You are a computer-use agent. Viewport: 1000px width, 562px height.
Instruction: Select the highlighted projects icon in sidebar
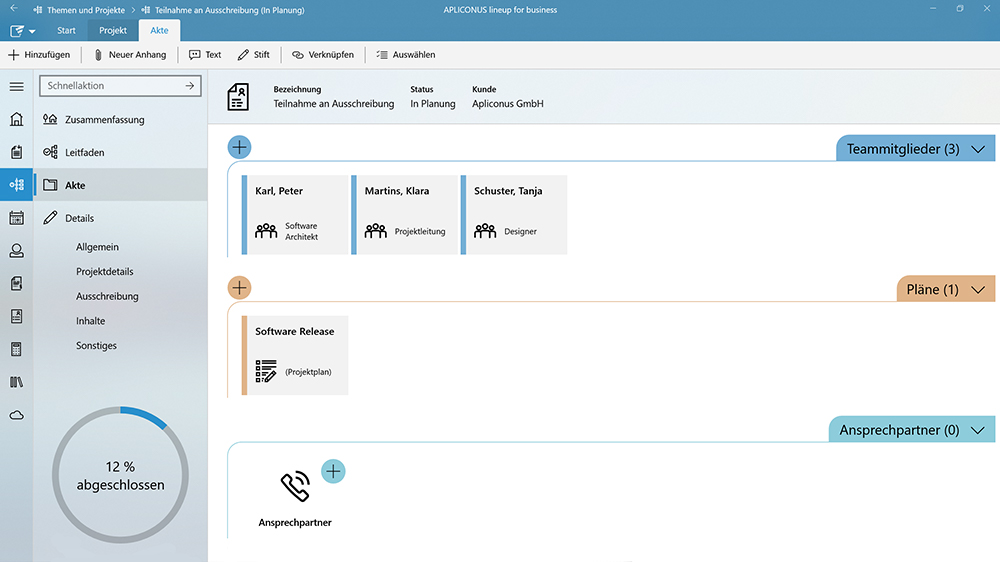[17, 185]
